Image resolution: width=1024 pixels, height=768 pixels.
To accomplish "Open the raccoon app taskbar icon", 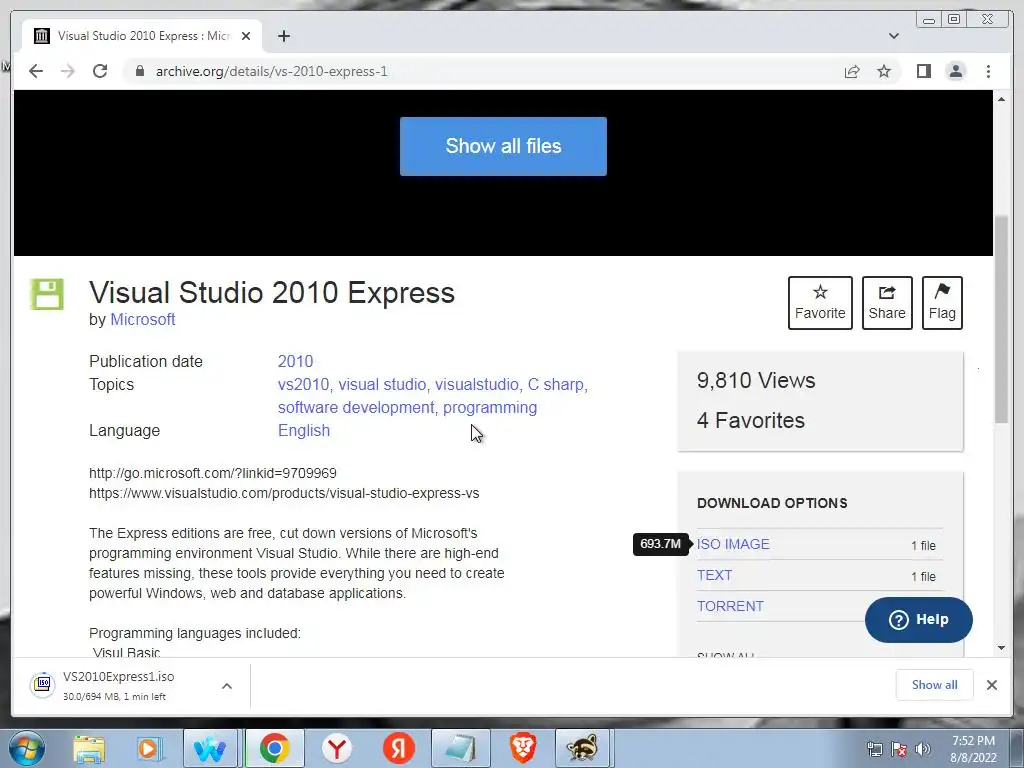I will pos(582,749).
